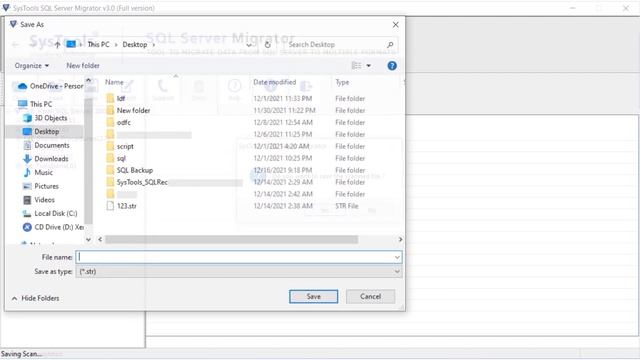
Task: Collapse folders with Hide Folders
Action: tap(36, 298)
